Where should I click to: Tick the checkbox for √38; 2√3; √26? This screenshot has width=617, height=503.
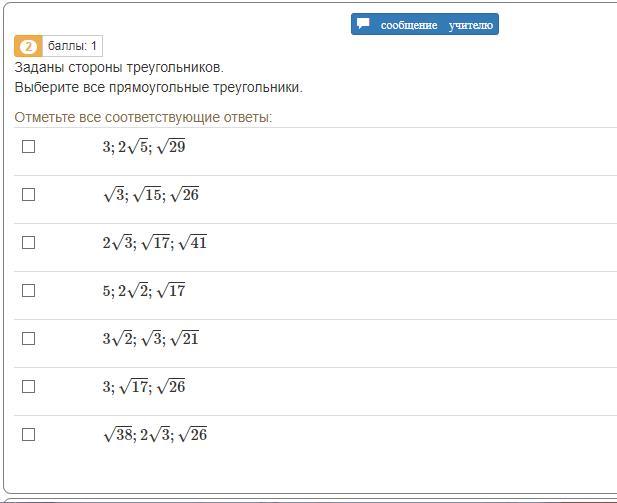tap(28, 434)
